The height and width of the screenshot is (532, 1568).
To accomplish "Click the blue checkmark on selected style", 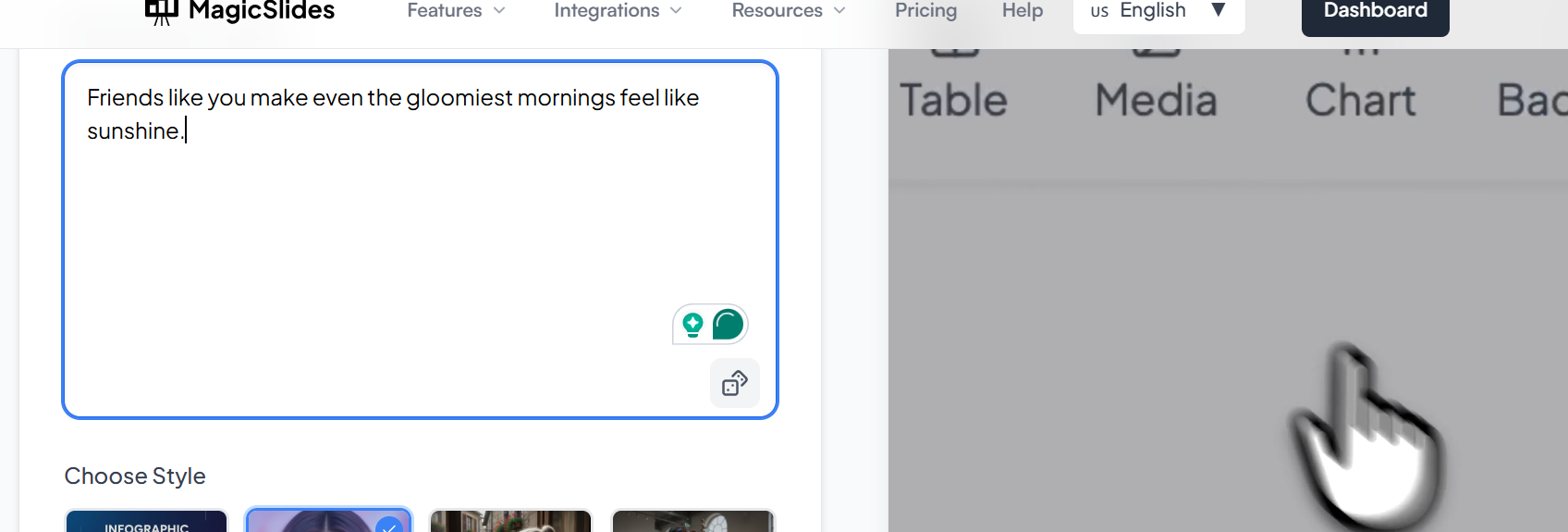I will (389, 526).
